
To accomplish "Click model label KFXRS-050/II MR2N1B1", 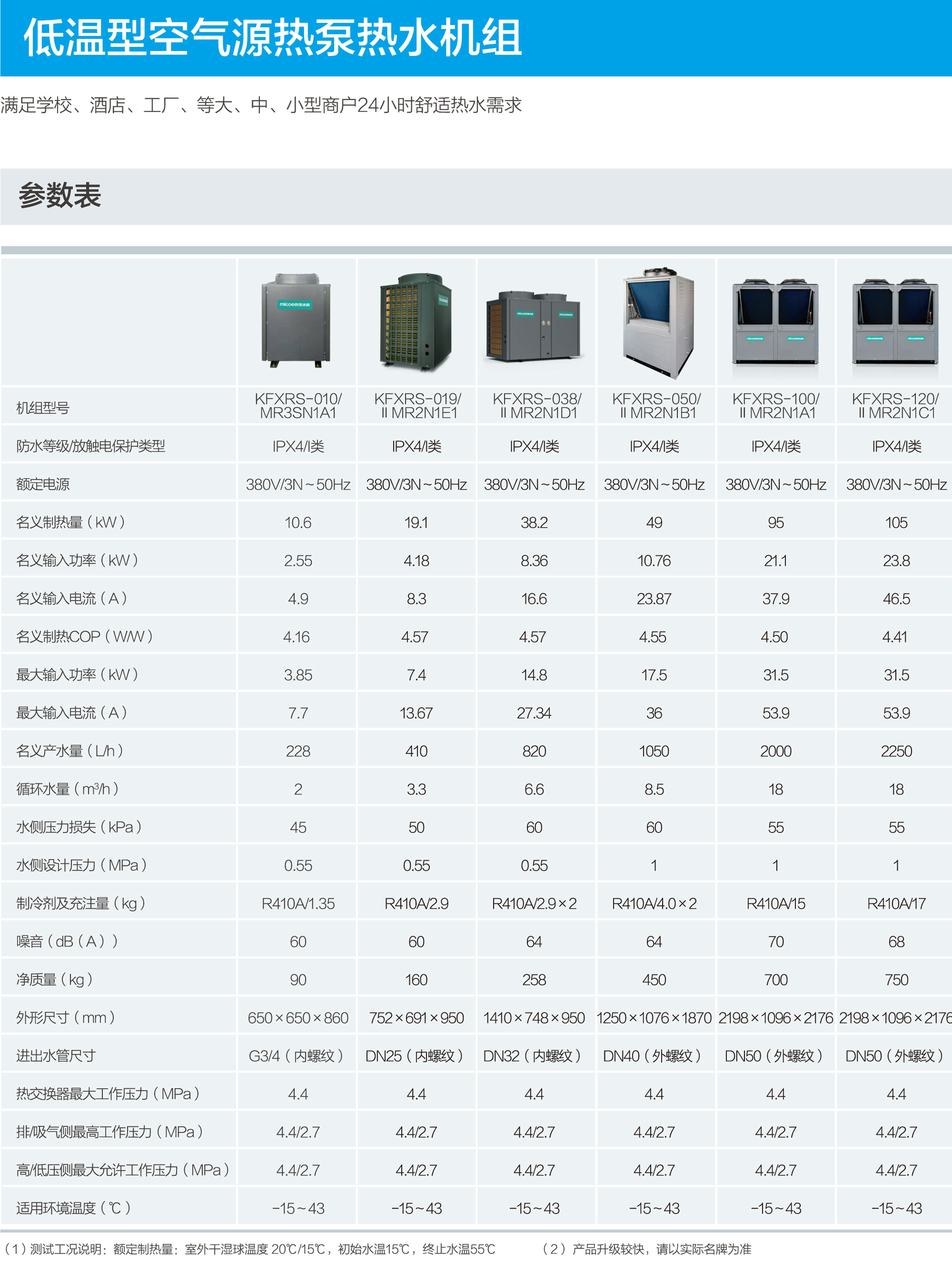I will (x=656, y=405).
